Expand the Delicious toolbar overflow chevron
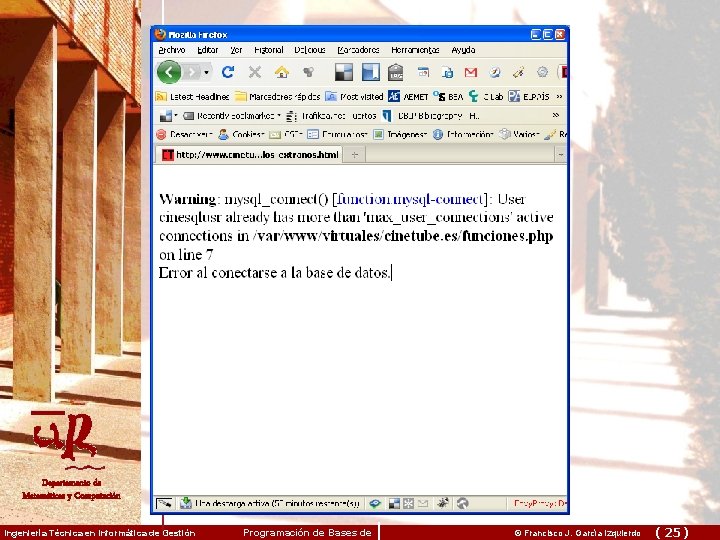The height and width of the screenshot is (540, 720). click(x=556, y=115)
